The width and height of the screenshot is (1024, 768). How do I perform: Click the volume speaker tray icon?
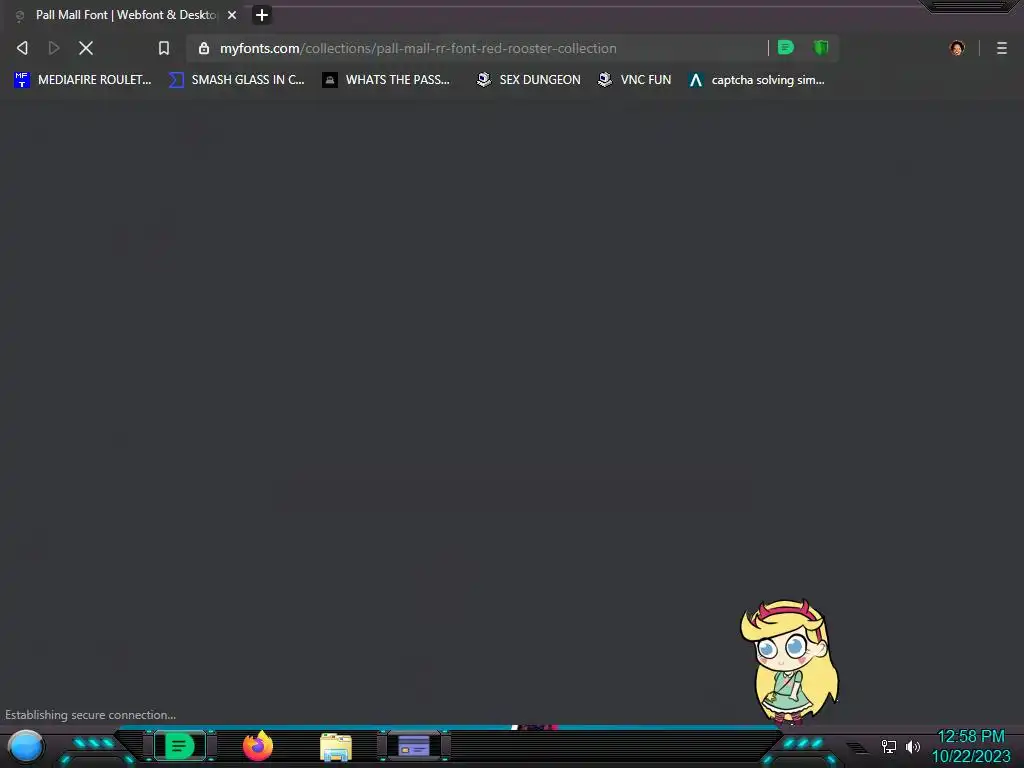click(913, 746)
